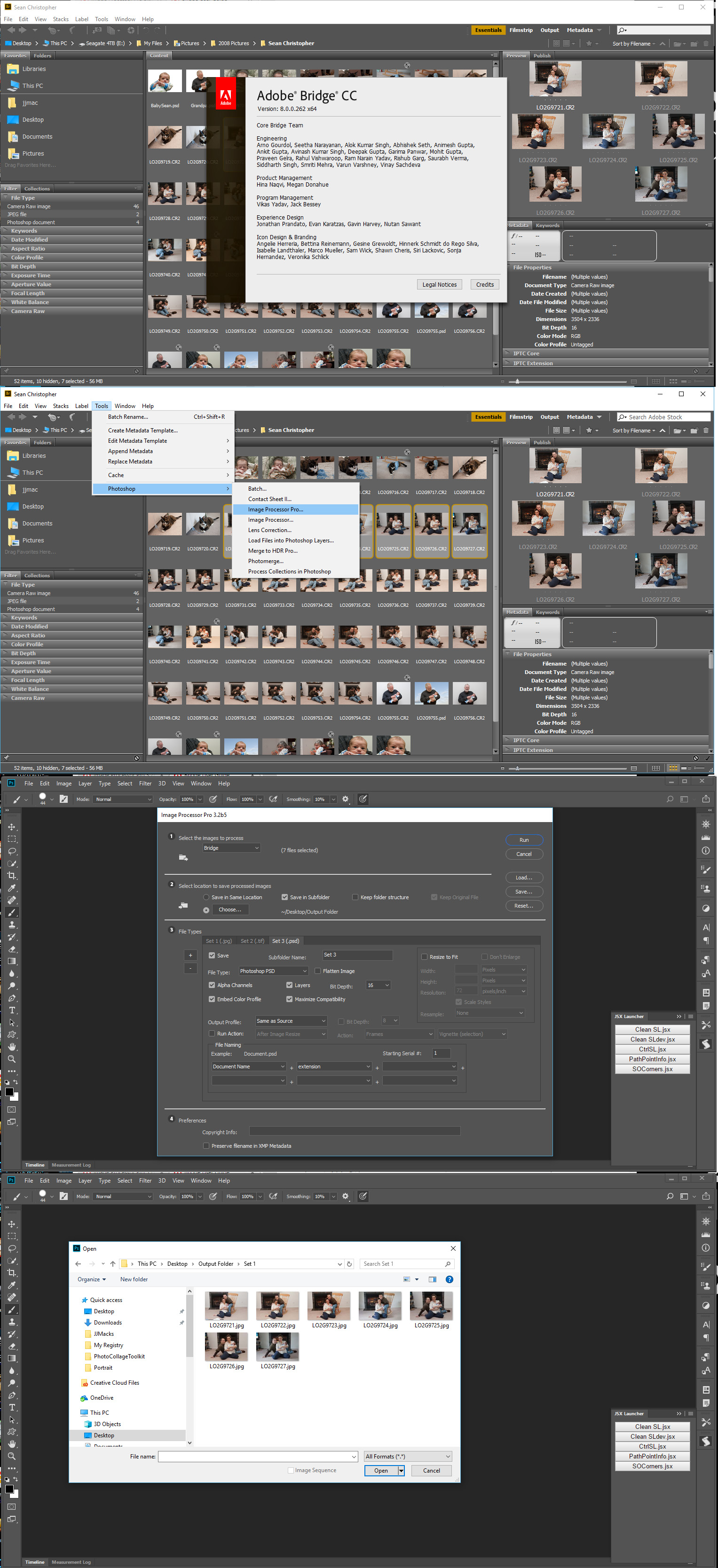718x1568 pixels.
Task: Go up one folder level in Open dialog
Action: point(113,1263)
